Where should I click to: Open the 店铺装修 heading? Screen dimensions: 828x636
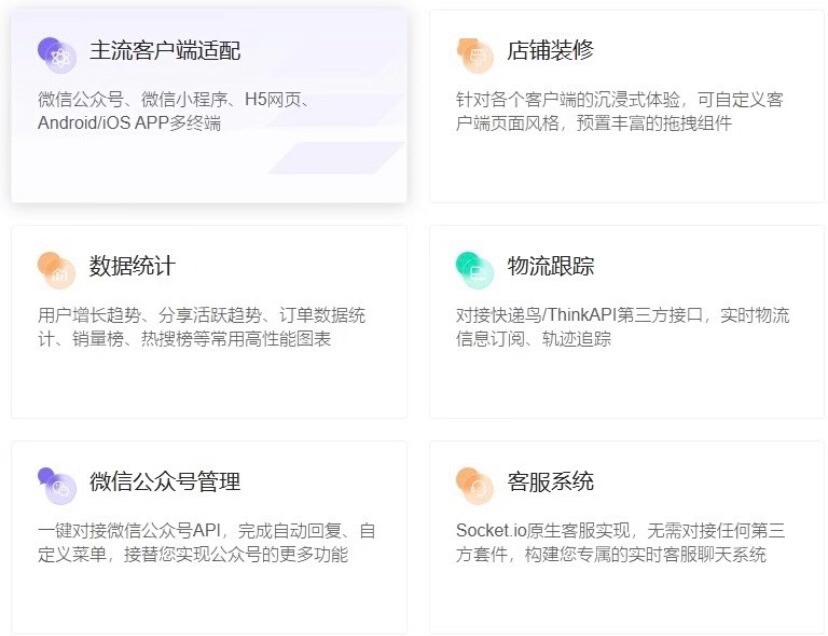tap(551, 51)
